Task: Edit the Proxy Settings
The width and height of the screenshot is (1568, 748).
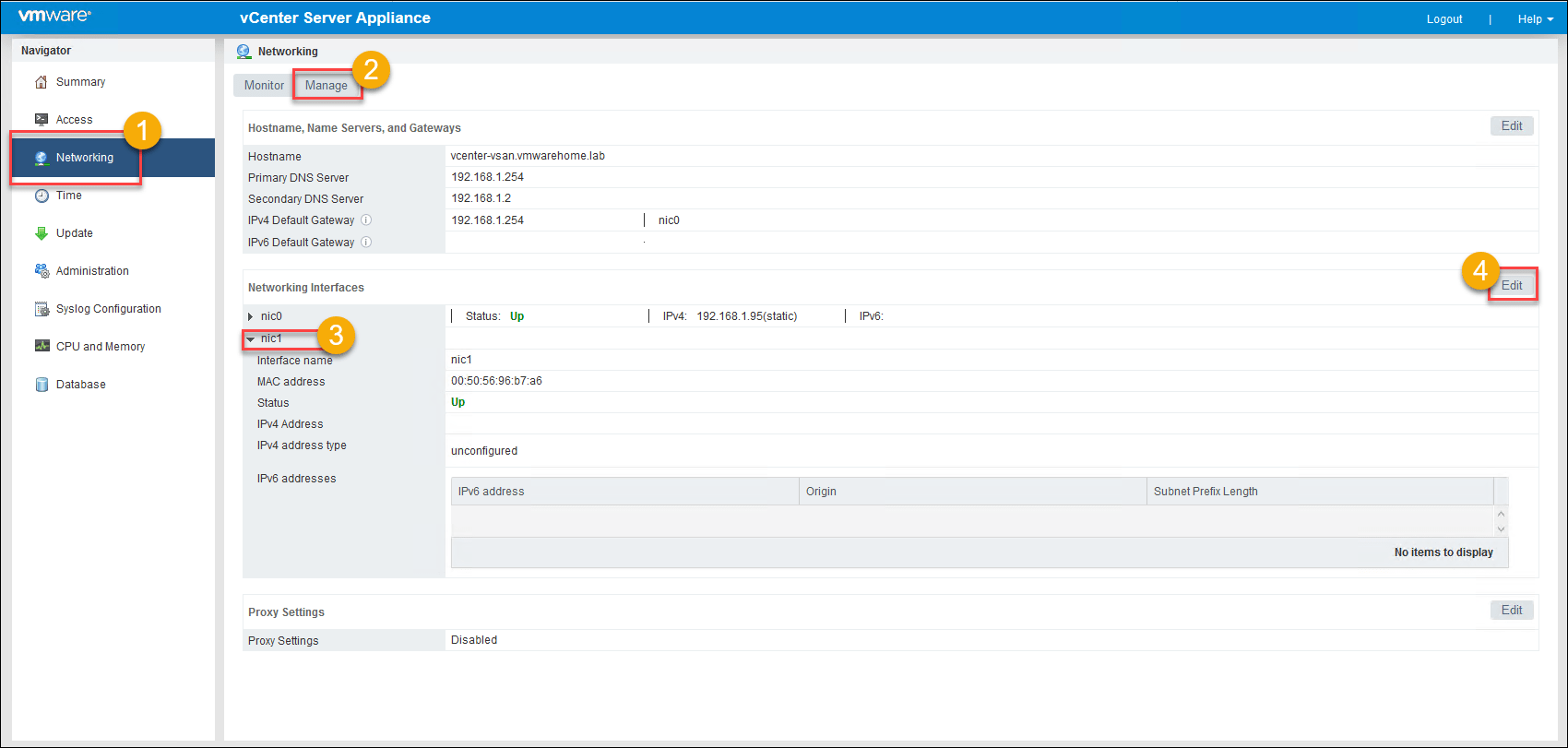Action: point(1512,611)
